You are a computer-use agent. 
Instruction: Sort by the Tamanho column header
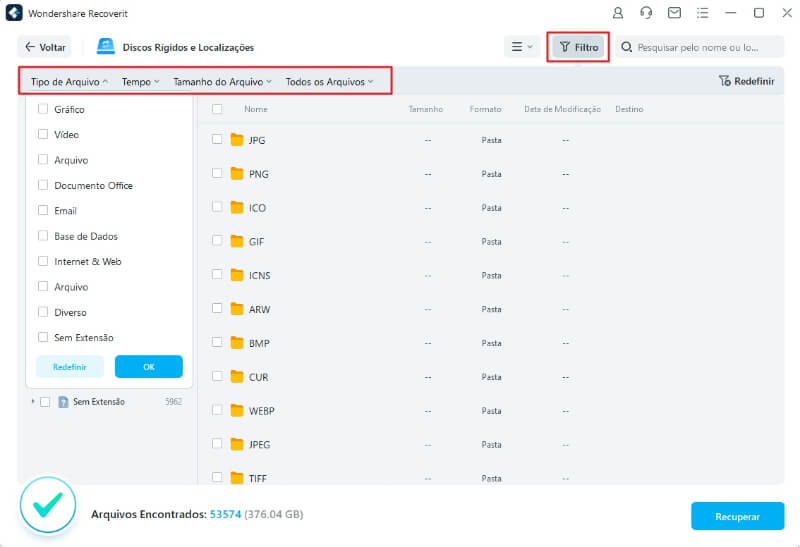(426, 109)
